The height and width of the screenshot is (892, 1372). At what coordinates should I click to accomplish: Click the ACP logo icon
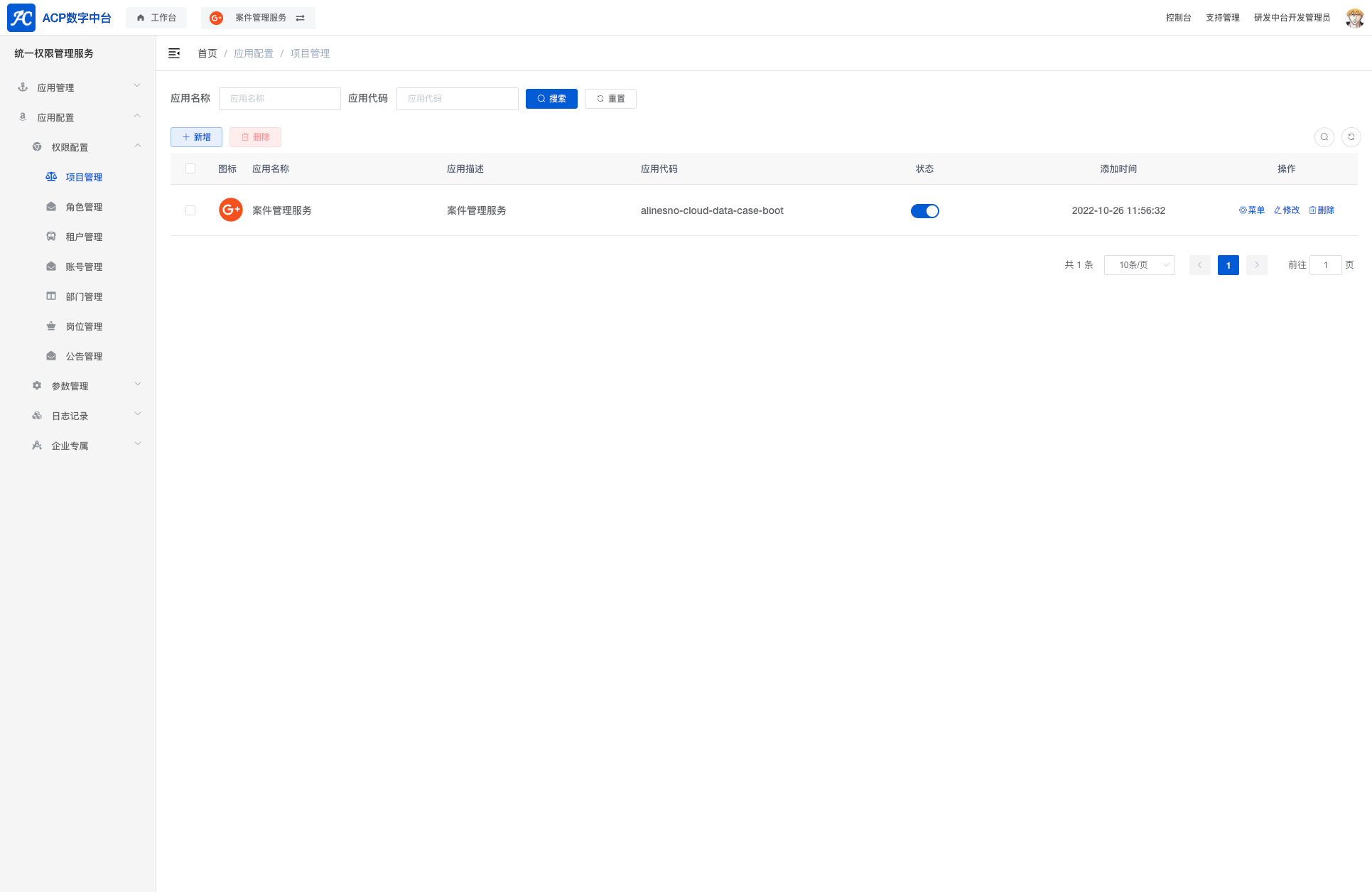[x=21, y=18]
